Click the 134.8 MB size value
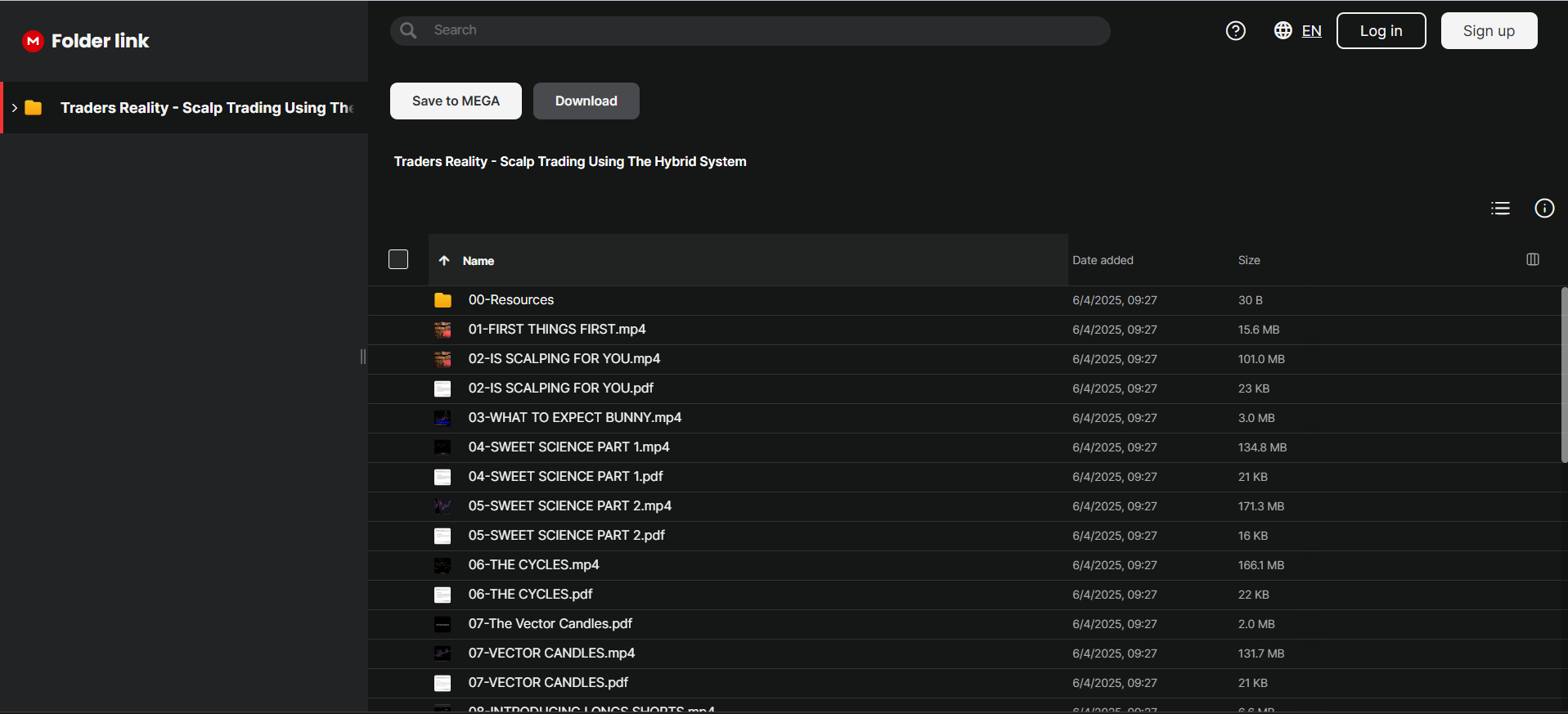 1262,447
